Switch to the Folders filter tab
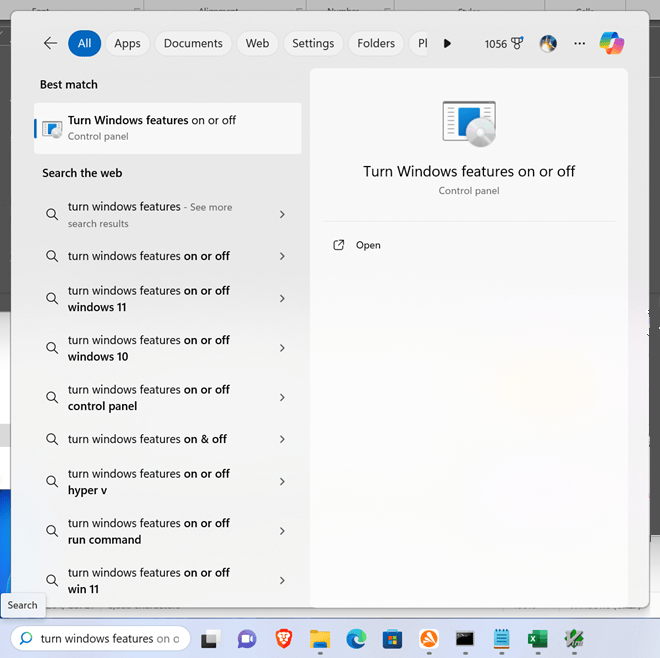660x658 pixels. pos(376,43)
